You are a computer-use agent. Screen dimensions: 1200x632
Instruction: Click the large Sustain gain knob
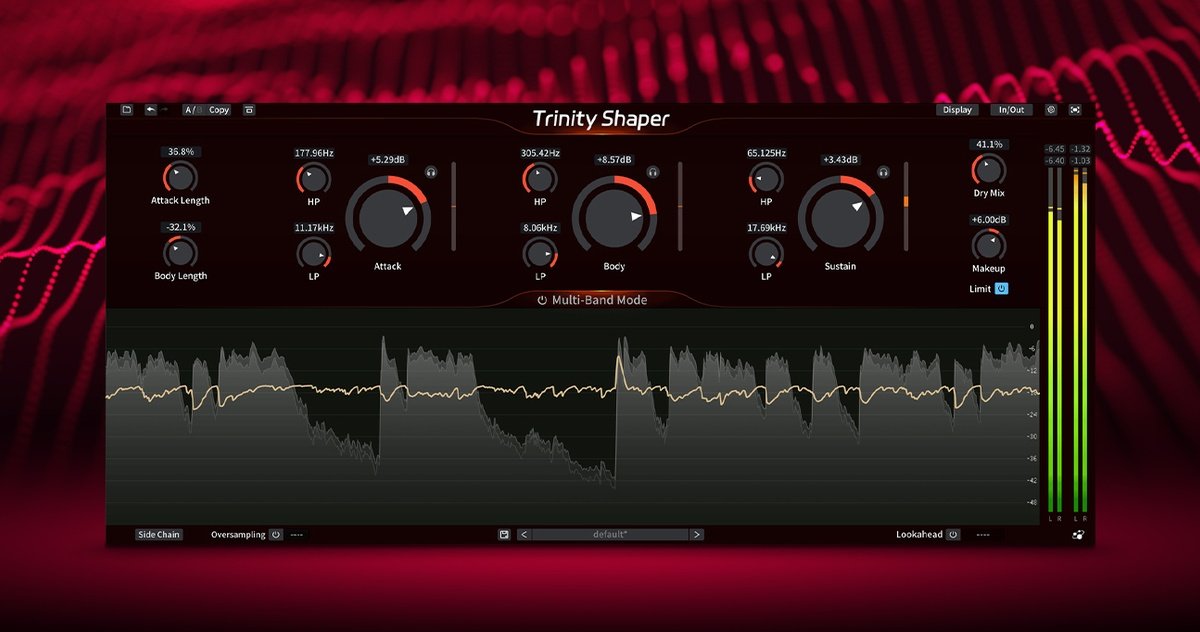[840, 216]
